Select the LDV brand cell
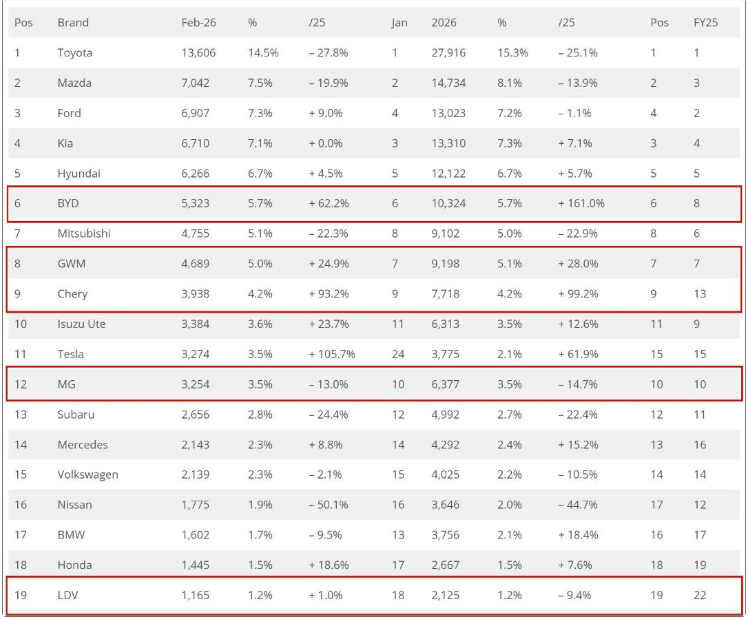This screenshot has height=619, width=749. 70,595
